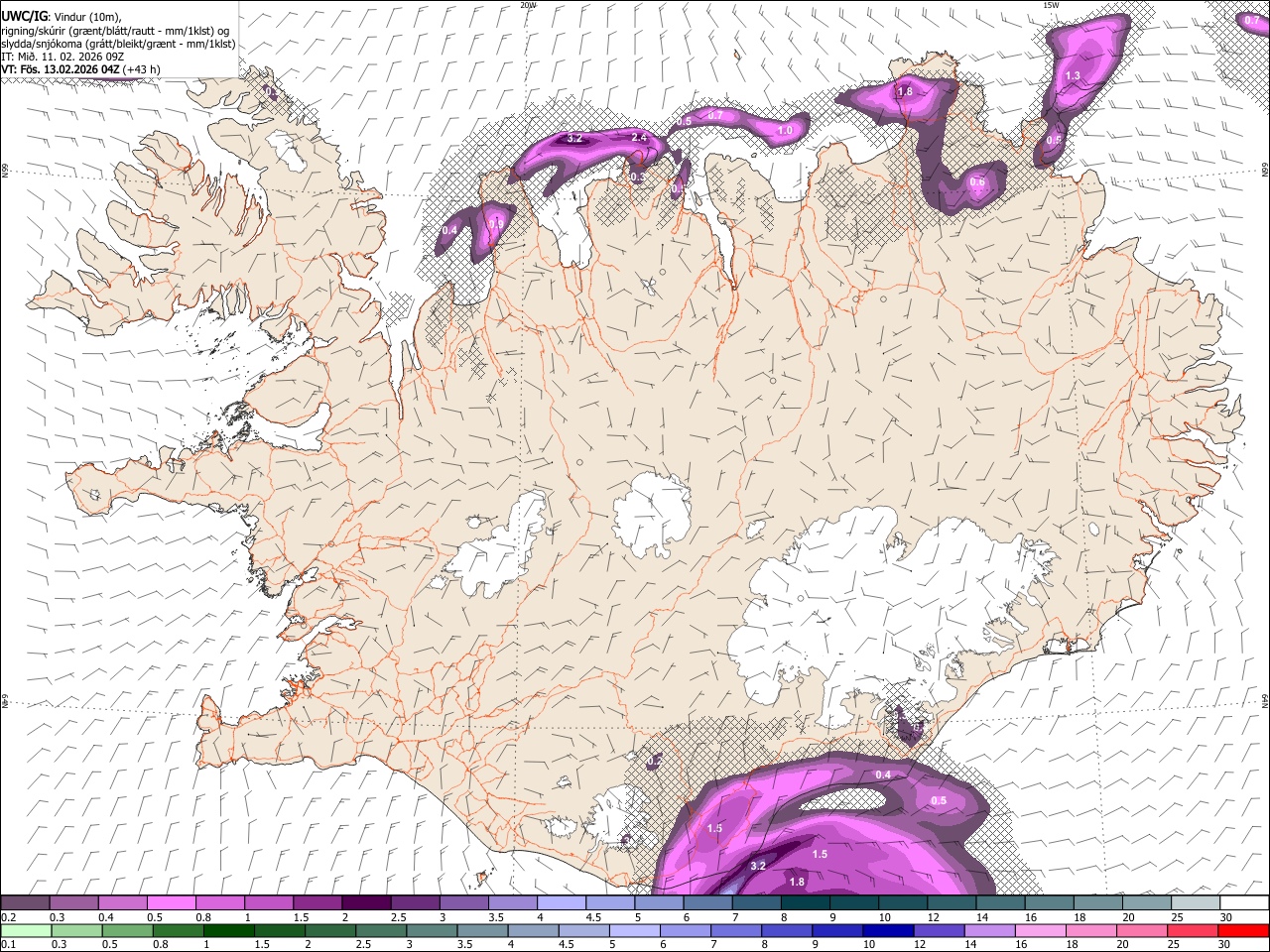Click the '0.6' snowfall value in the northeast

pyautogui.click(x=977, y=182)
